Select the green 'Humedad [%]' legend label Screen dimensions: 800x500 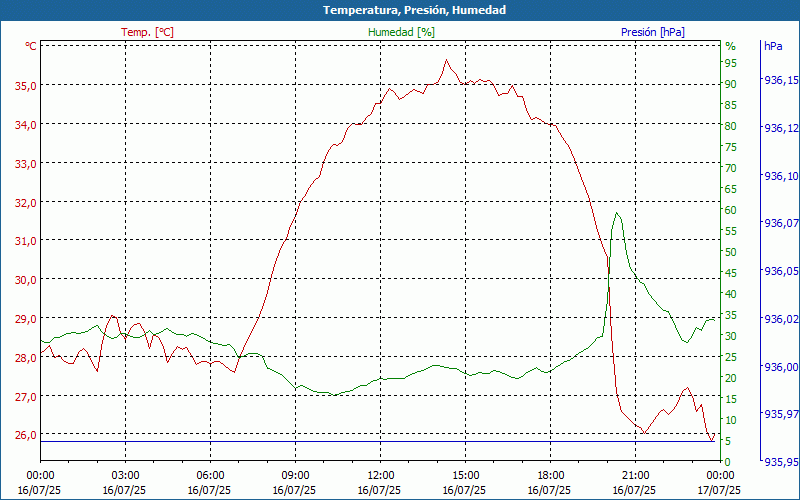click(401, 32)
